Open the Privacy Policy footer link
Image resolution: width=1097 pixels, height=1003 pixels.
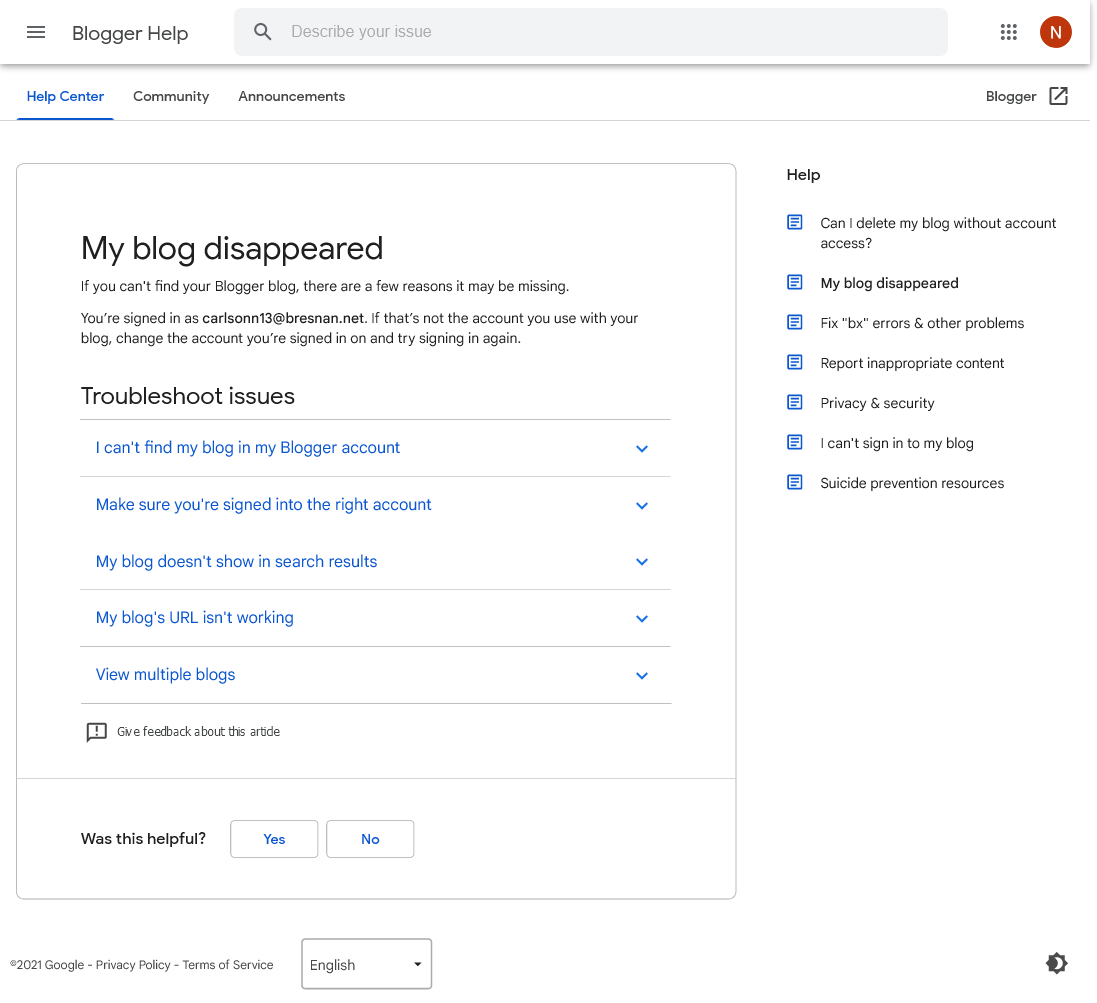click(x=133, y=965)
